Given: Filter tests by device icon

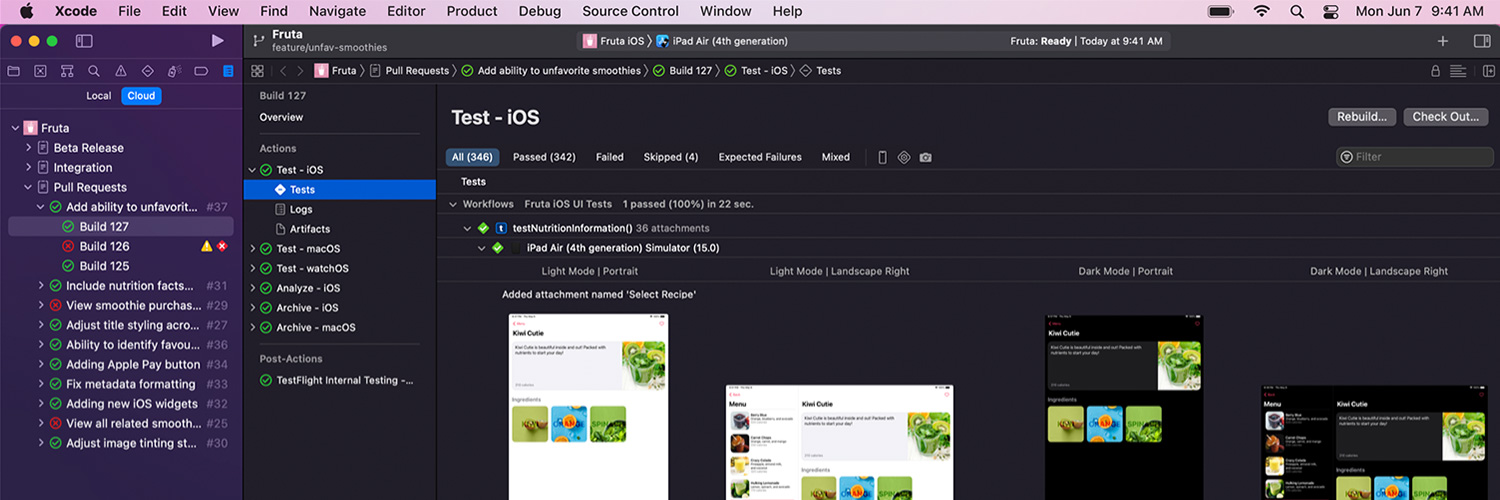Looking at the screenshot, I should pos(882,157).
